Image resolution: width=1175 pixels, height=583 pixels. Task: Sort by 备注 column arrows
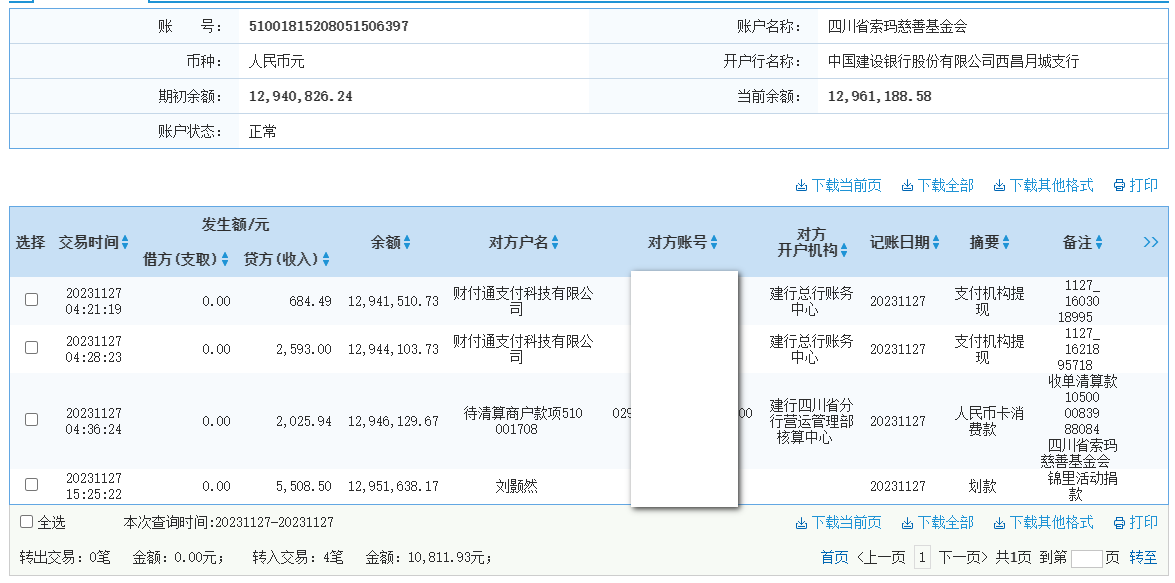tap(1099, 242)
